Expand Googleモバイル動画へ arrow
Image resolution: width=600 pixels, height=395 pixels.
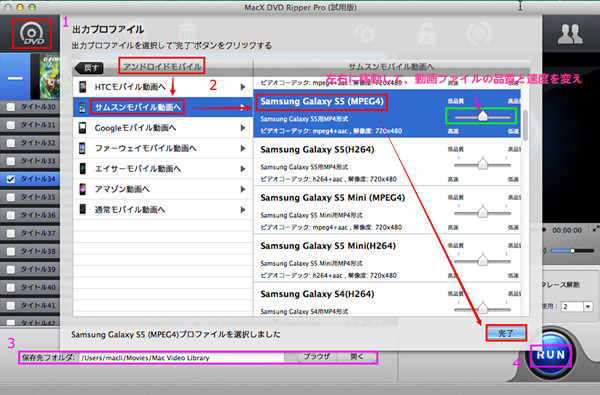pos(243,128)
